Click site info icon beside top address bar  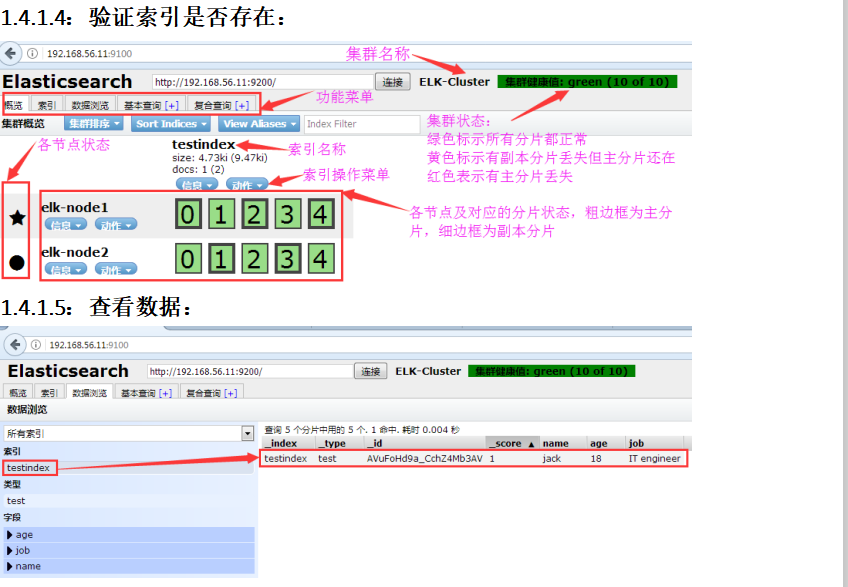click(32, 53)
